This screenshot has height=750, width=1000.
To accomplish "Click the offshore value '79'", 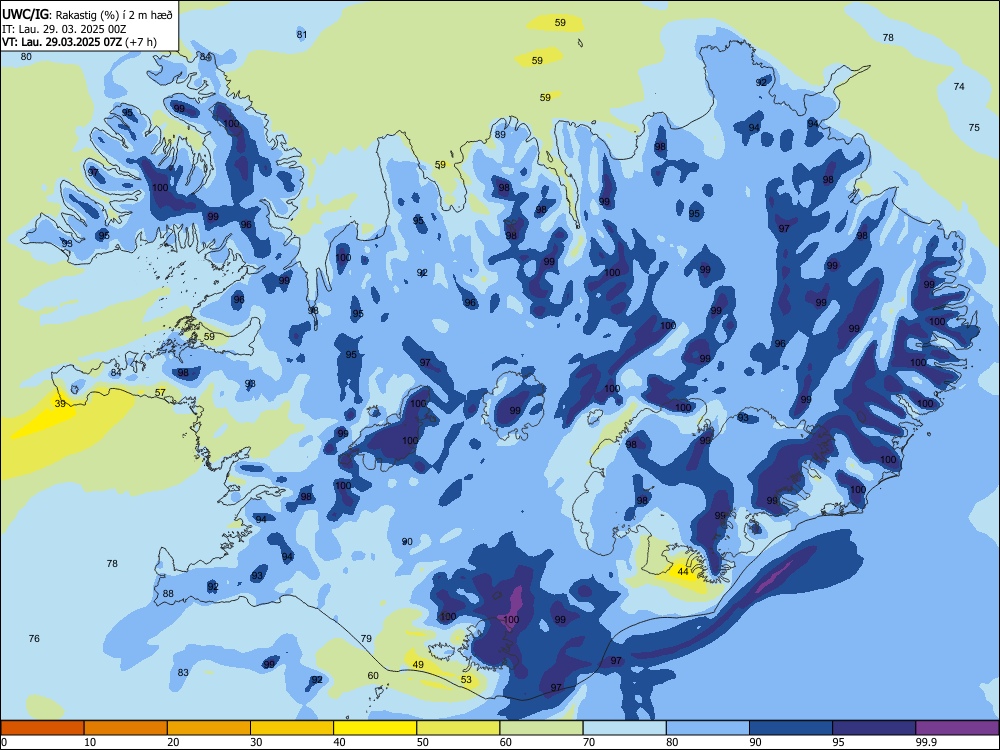I will click(366, 638).
